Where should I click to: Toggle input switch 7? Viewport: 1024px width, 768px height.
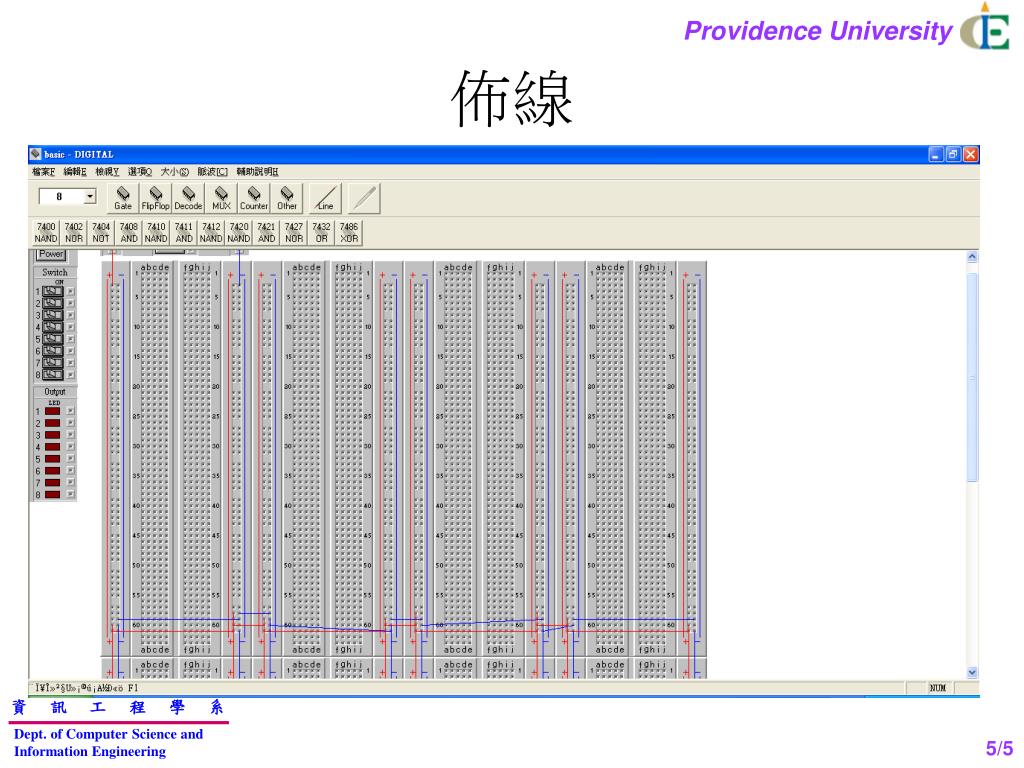coord(53,362)
